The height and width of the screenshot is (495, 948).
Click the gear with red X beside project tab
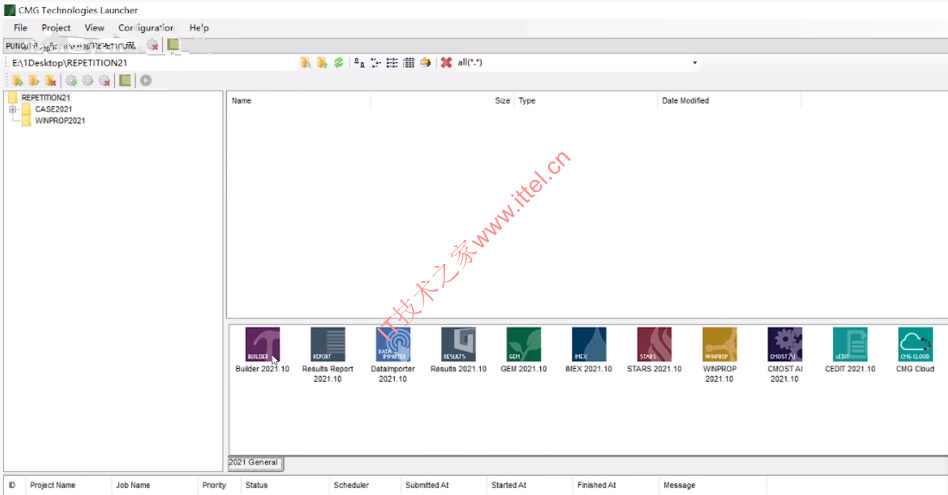click(153, 45)
